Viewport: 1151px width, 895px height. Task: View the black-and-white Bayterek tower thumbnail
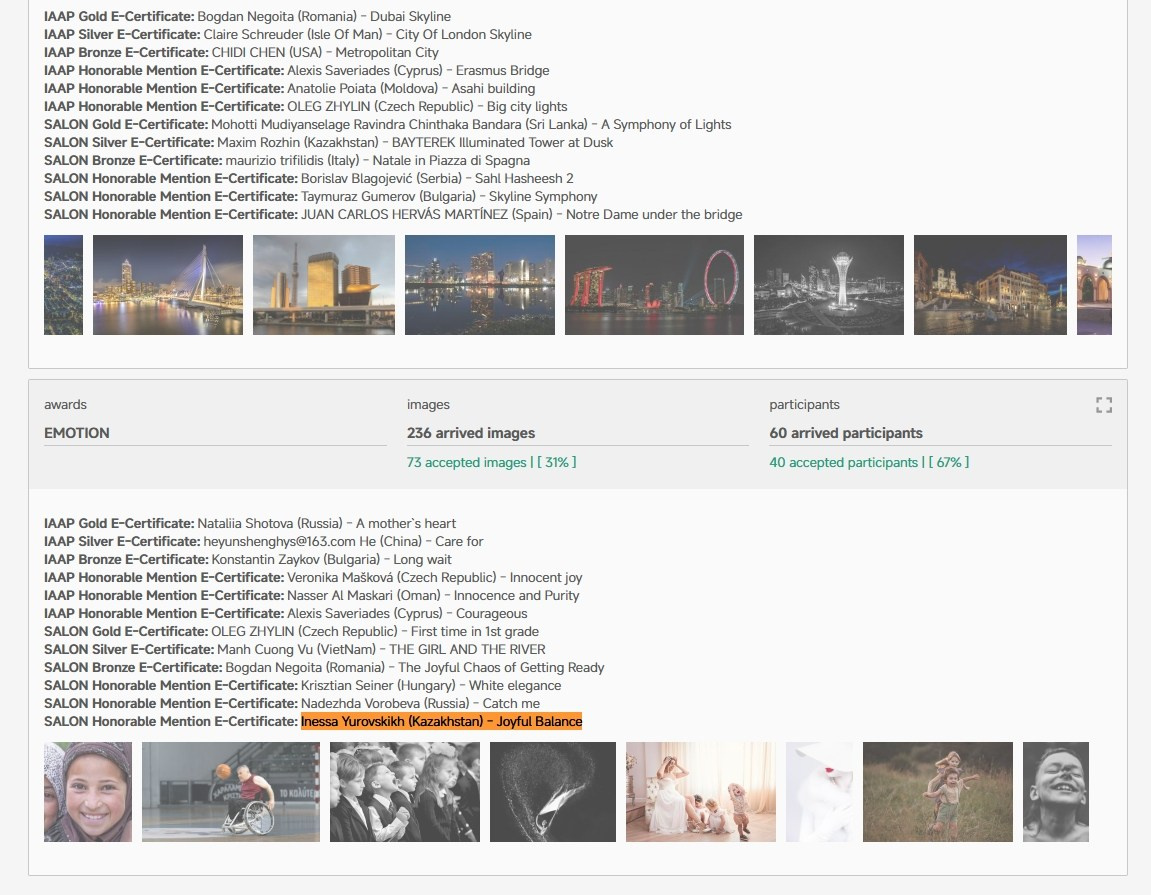829,285
